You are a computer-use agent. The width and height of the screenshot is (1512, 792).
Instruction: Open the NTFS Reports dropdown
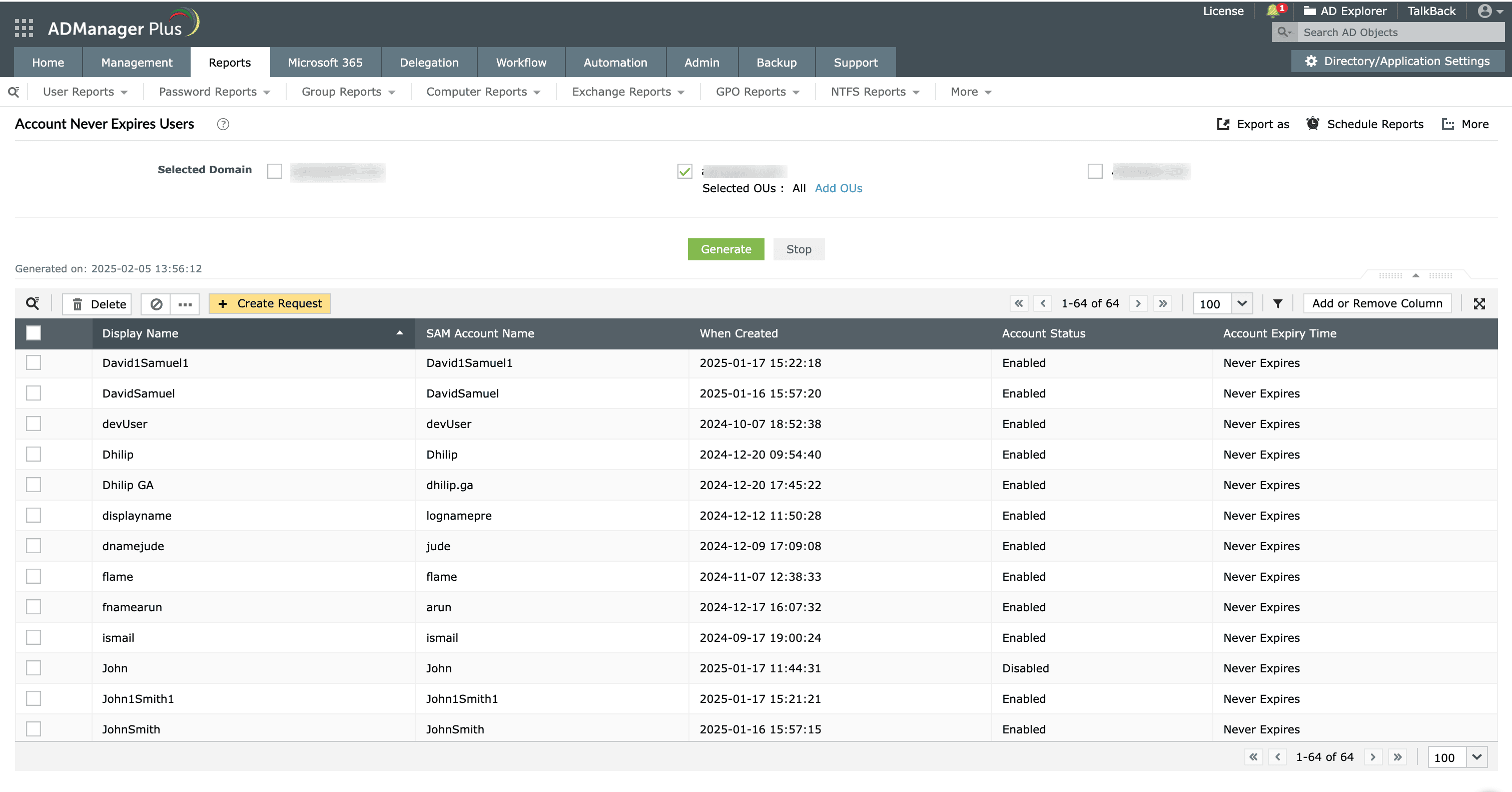[875, 92]
